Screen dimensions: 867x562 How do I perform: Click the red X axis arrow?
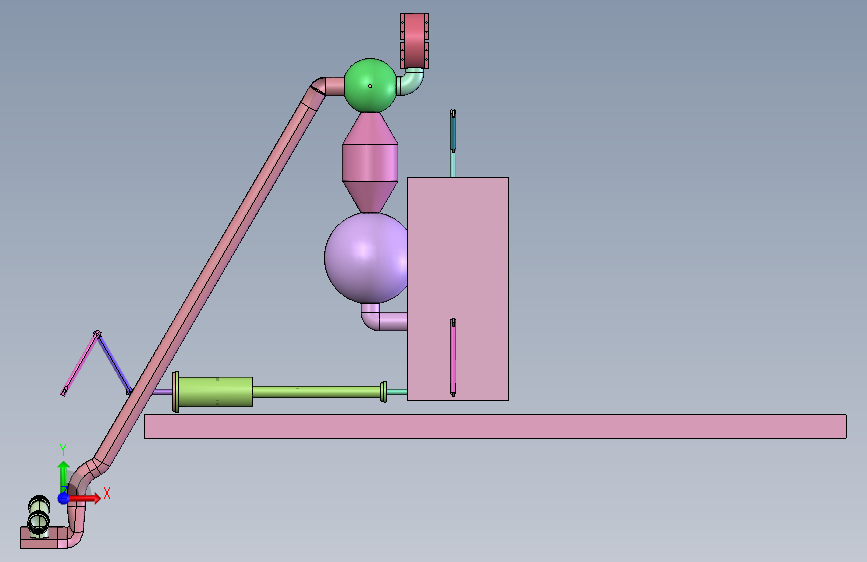click(86, 498)
